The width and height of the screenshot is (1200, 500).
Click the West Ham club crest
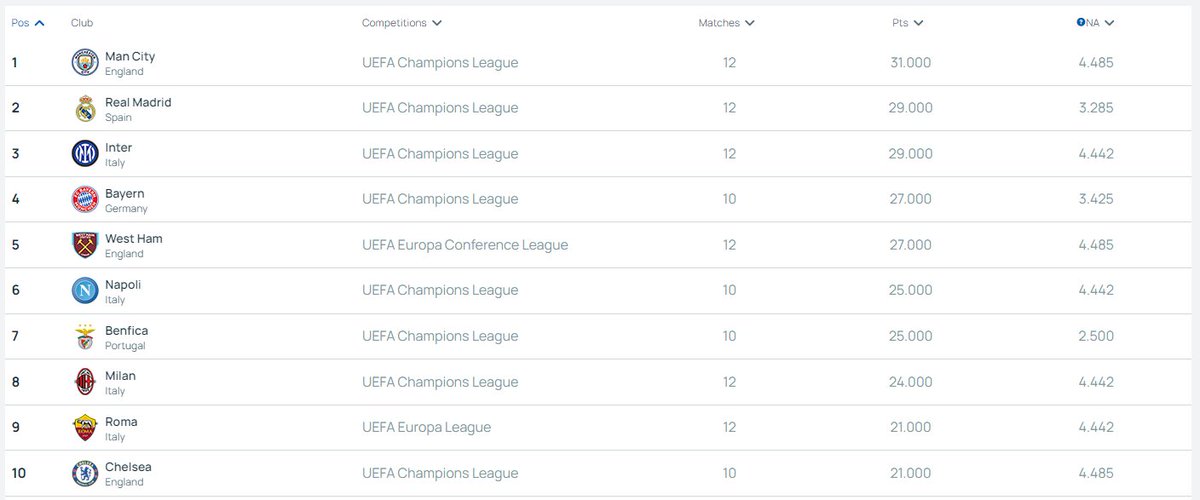click(85, 245)
